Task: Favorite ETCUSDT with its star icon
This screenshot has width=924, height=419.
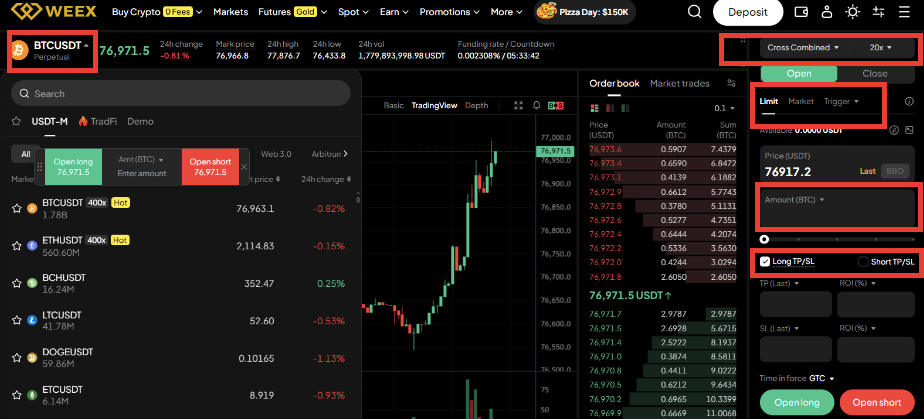Action: [x=16, y=395]
